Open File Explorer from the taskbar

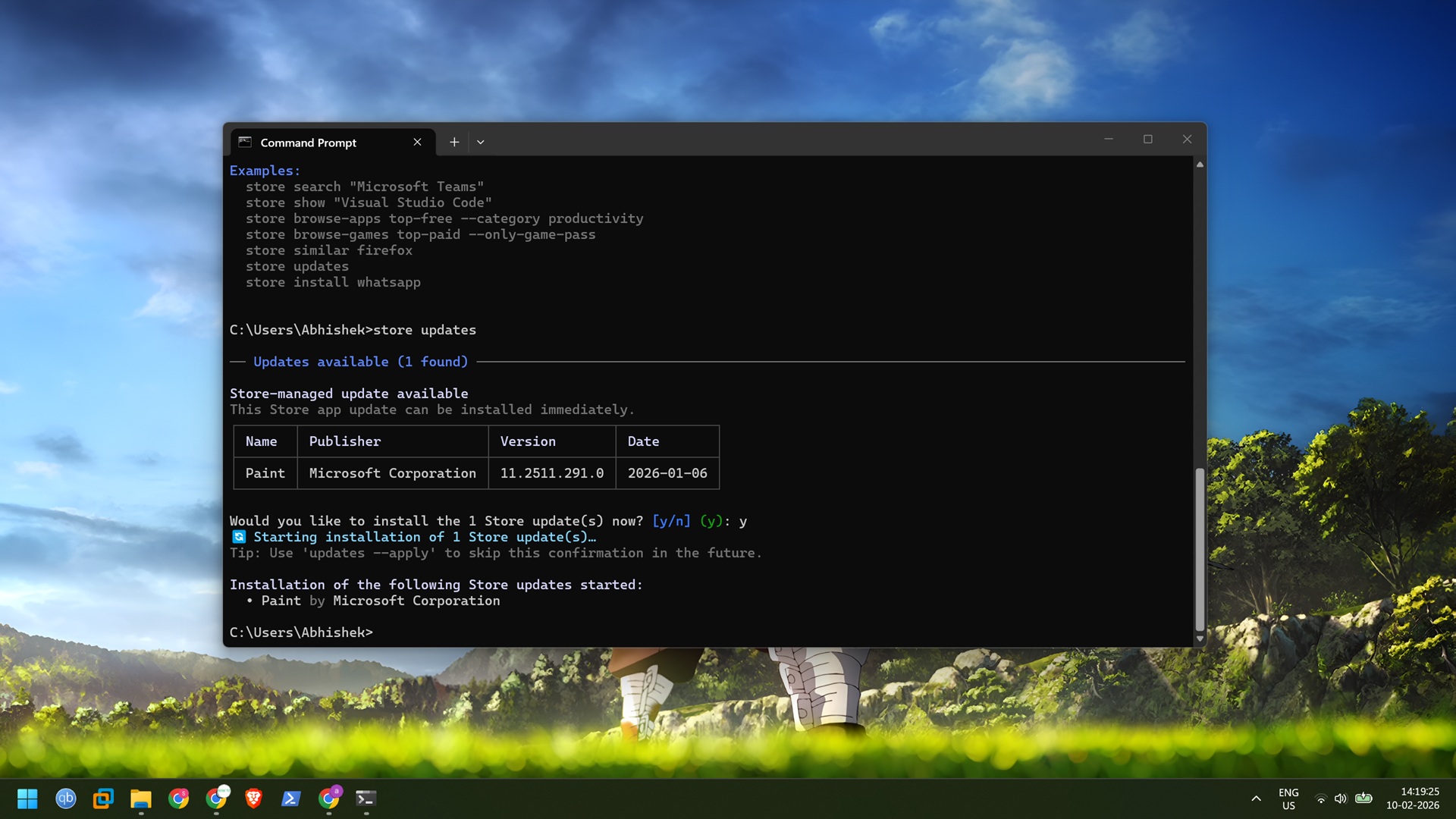[x=140, y=799]
